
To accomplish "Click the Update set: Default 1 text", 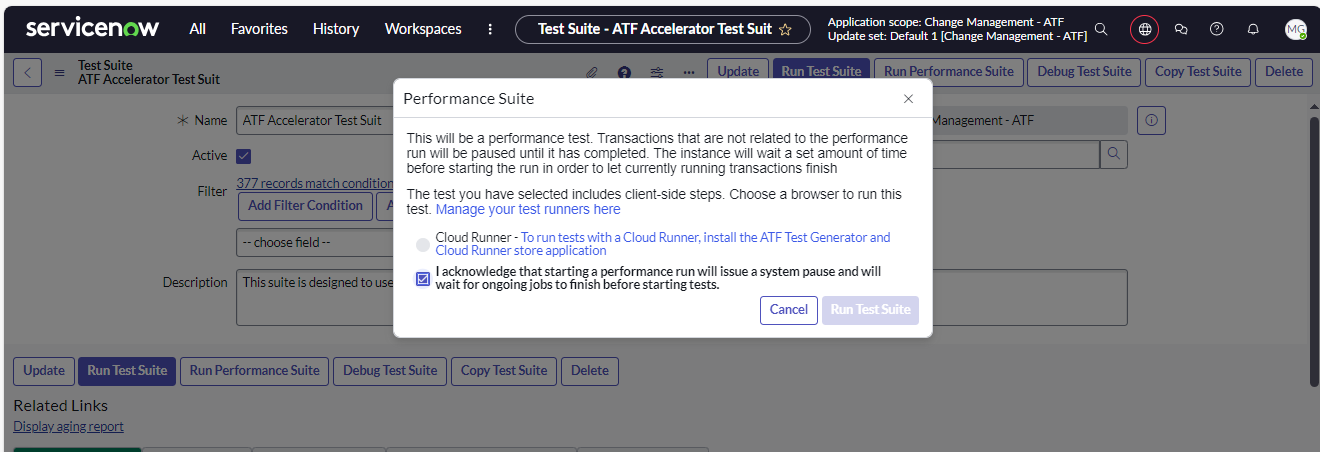I will pos(957,36).
